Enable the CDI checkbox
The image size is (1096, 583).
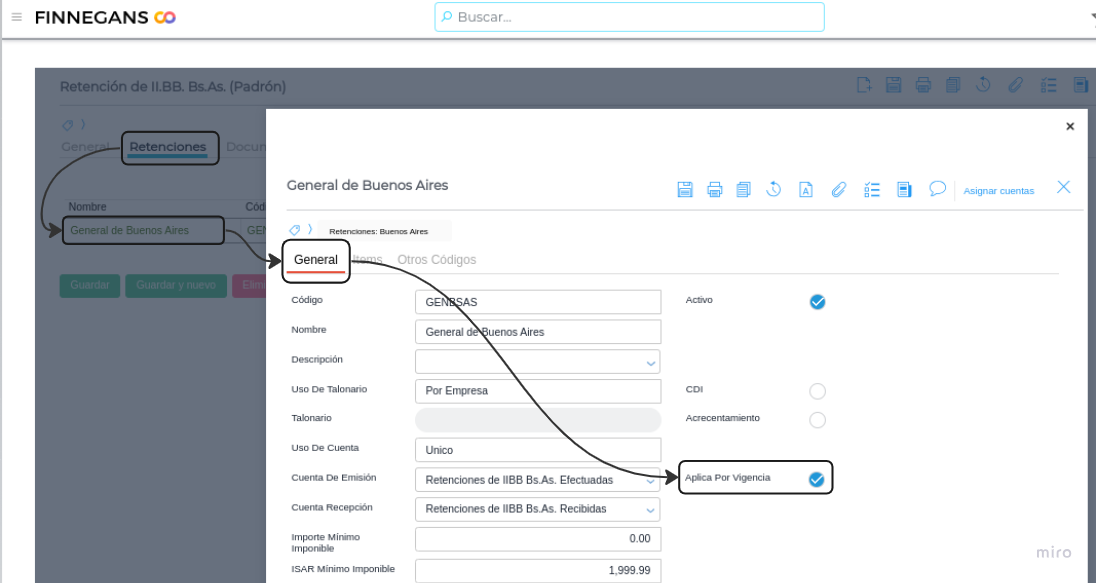click(817, 391)
